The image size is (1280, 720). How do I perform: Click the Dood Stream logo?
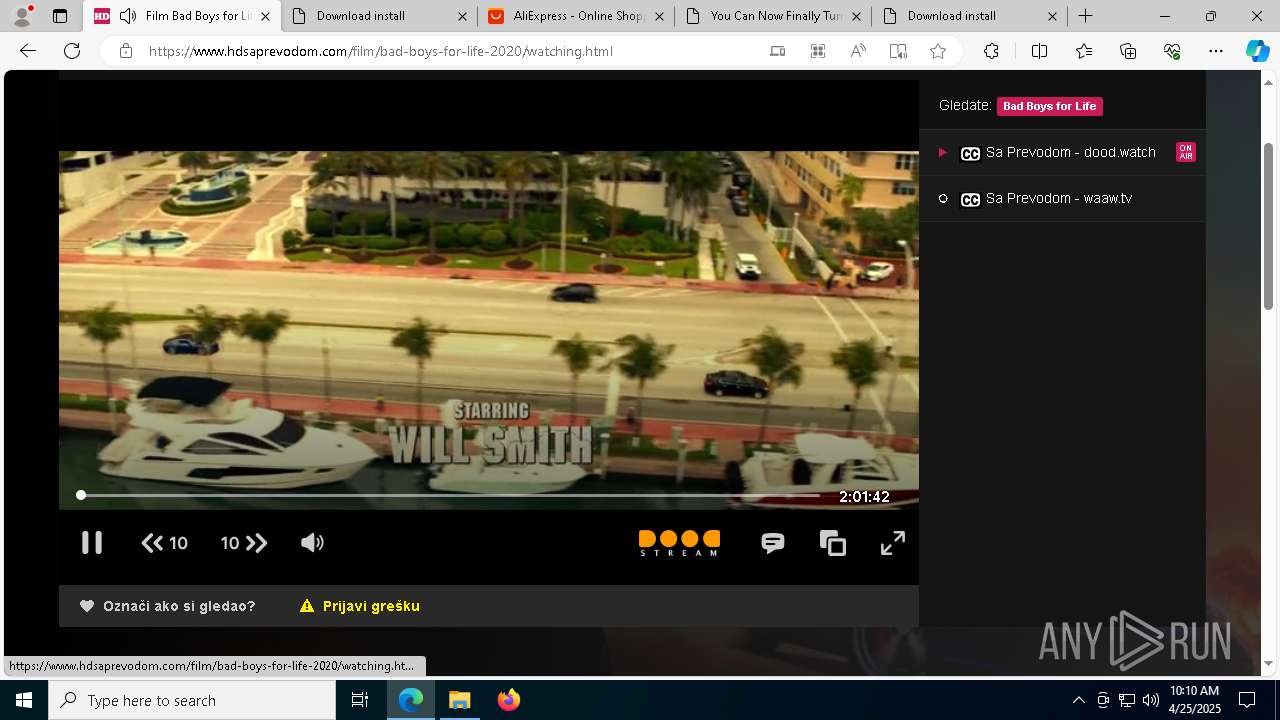pyautogui.click(x=679, y=543)
